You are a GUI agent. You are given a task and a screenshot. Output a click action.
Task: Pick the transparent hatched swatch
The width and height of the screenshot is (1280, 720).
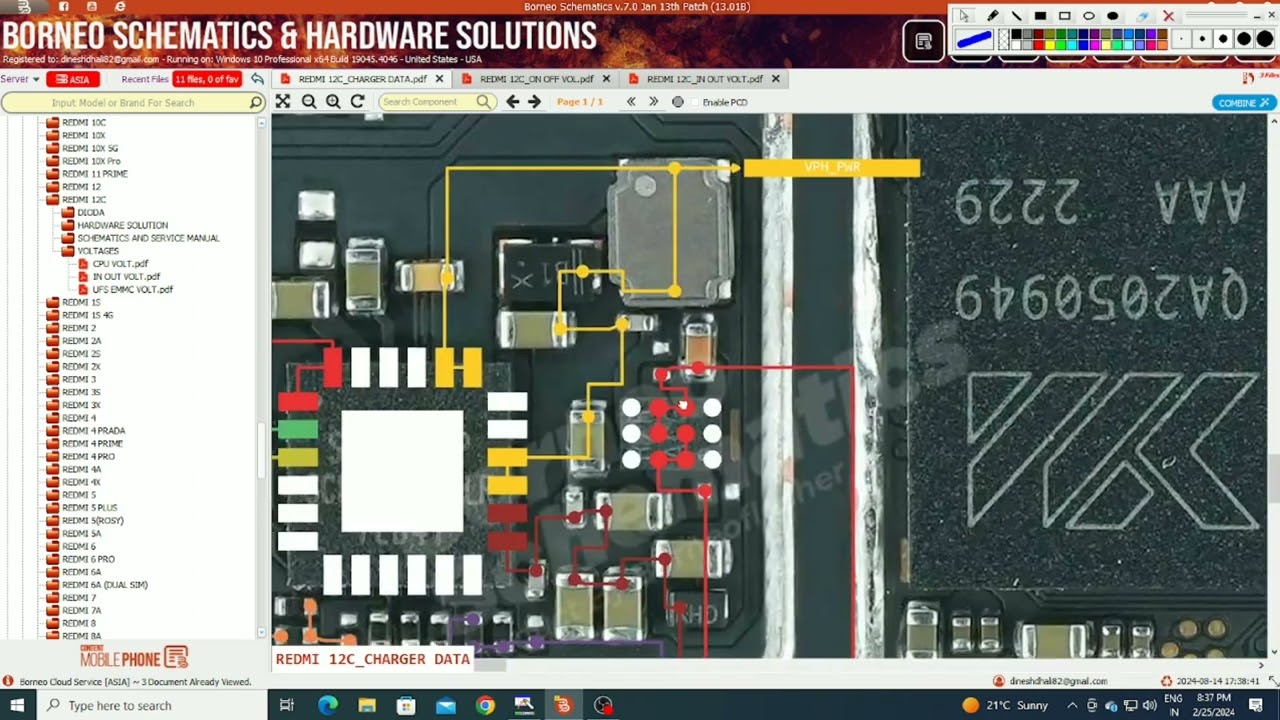pyautogui.click(x=1004, y=39)
